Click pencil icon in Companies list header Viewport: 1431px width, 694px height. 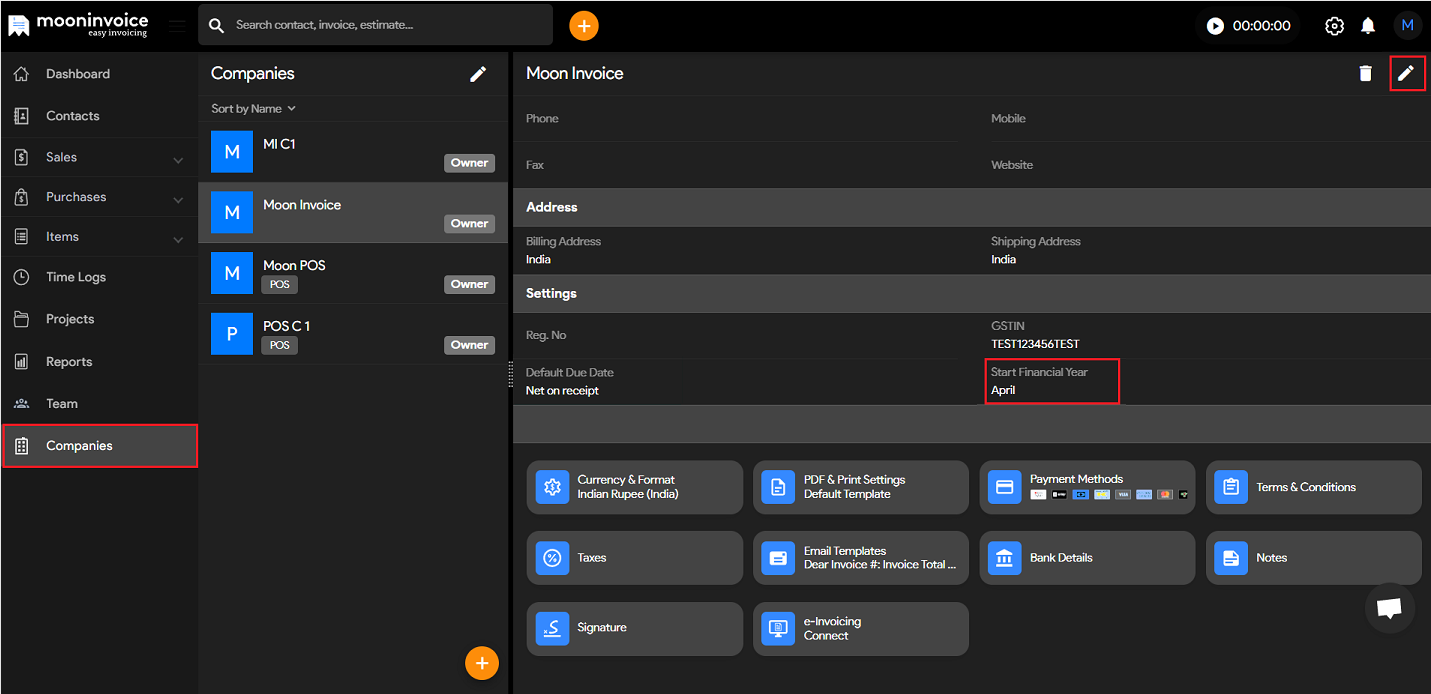[478, 74]
